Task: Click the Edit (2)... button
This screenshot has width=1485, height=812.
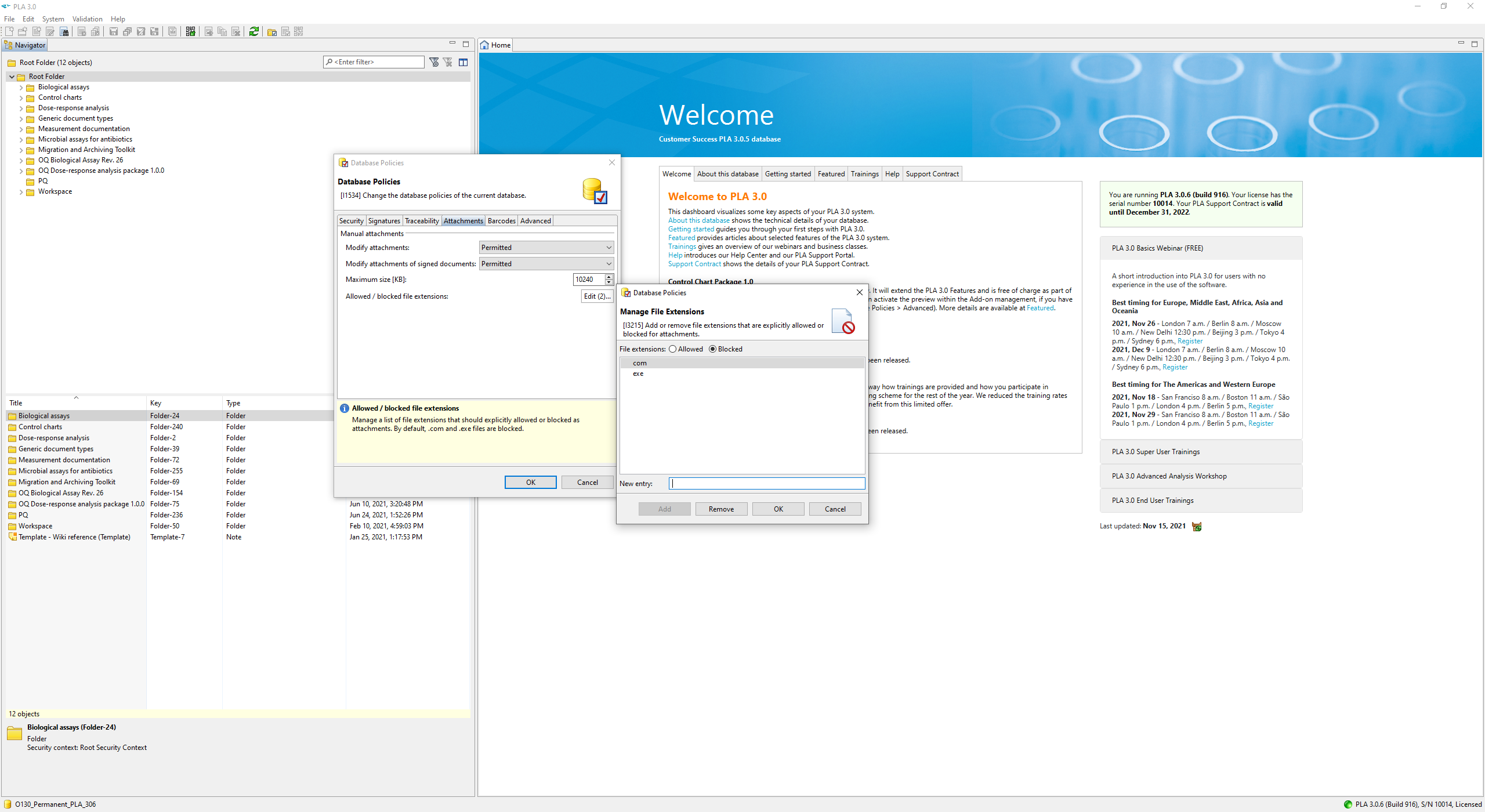Action: pos(597,296)
